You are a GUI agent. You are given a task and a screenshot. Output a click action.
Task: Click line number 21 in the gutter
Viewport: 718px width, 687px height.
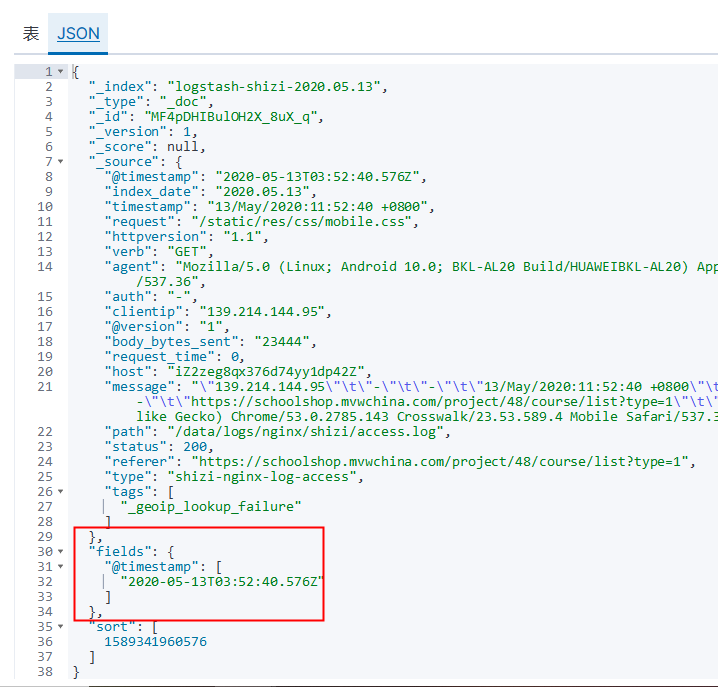43,387
